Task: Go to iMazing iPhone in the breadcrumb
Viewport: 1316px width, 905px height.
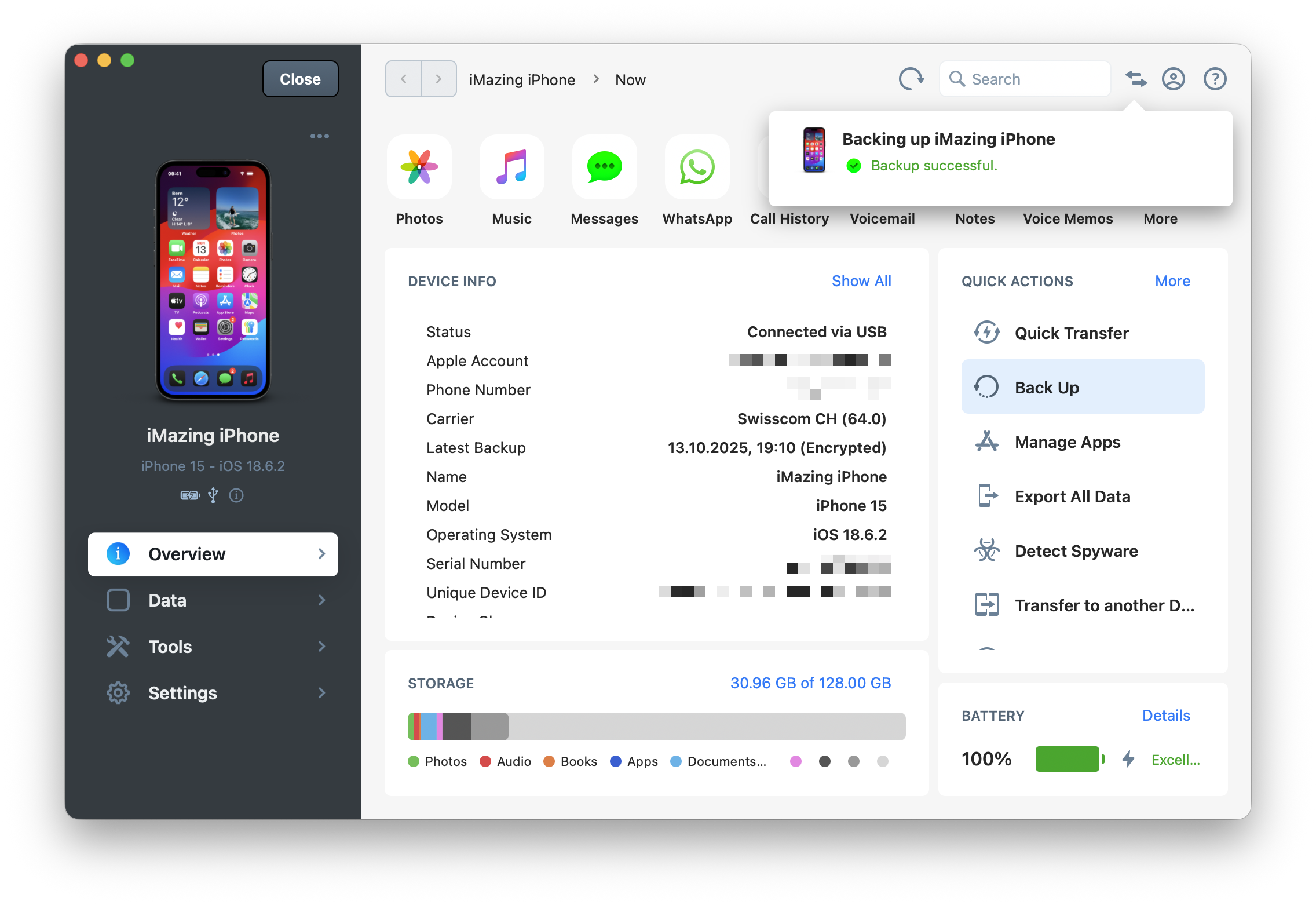Action: point(521,79)
